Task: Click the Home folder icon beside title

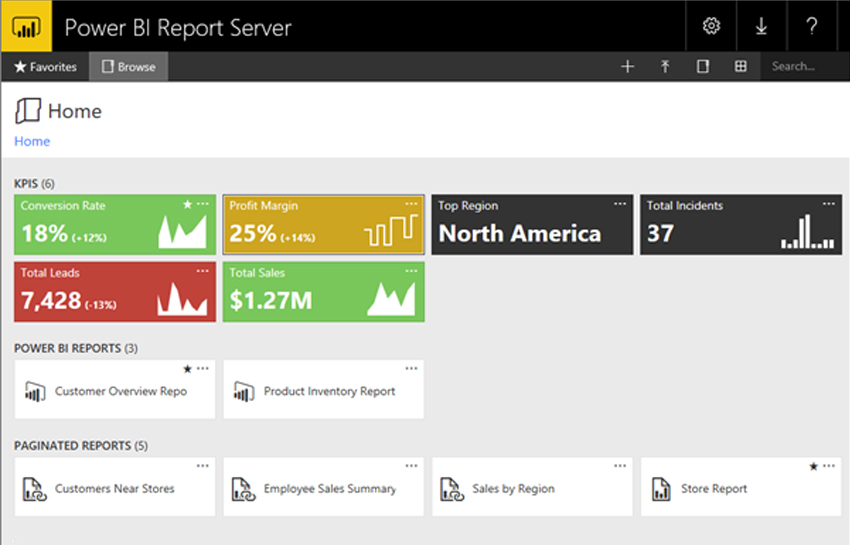Action: click(28, 111)
